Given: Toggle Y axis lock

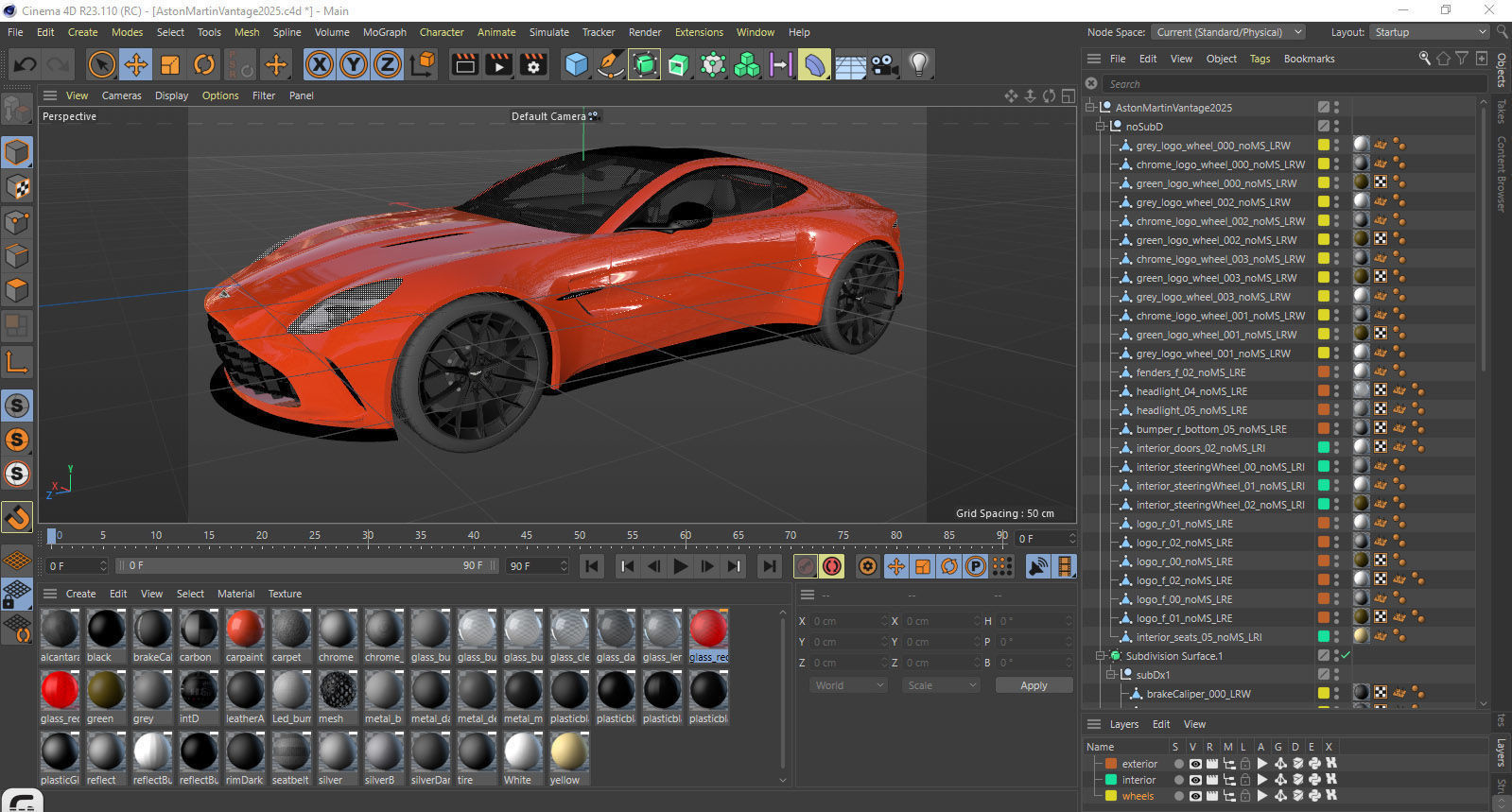Looking at the screenshot, I should [354, 64].
